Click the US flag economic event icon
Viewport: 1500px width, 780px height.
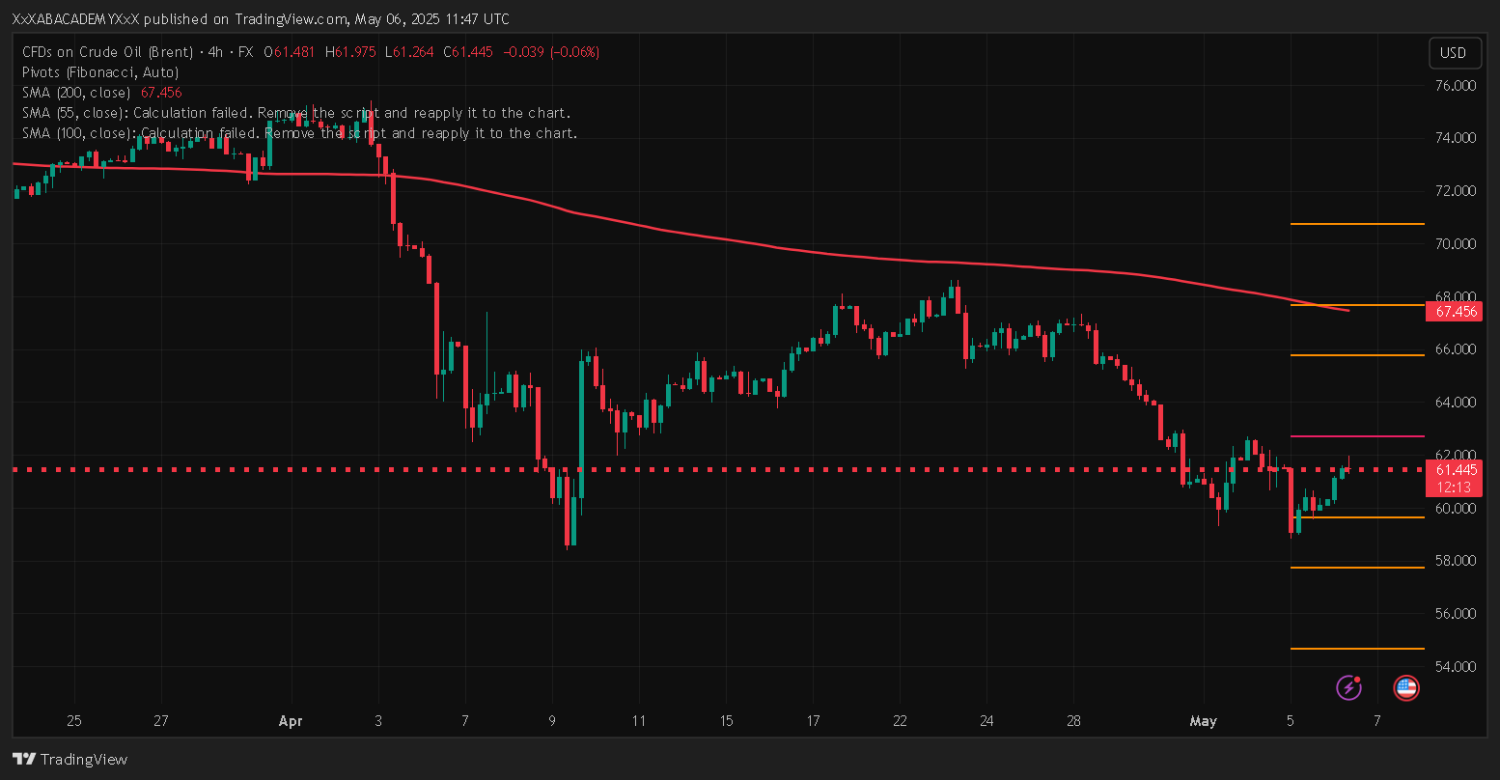point(1406,687)
